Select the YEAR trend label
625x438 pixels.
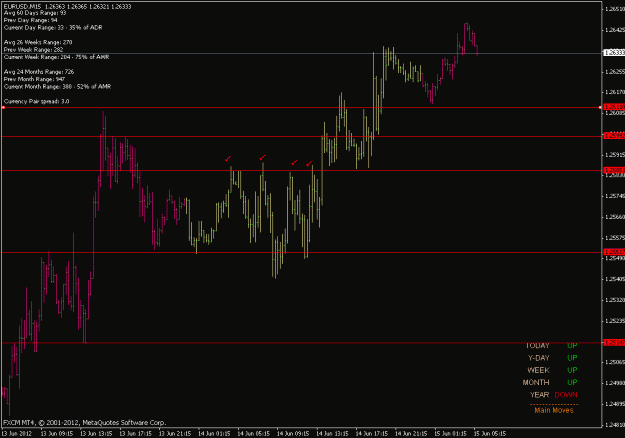pos(539,395)
